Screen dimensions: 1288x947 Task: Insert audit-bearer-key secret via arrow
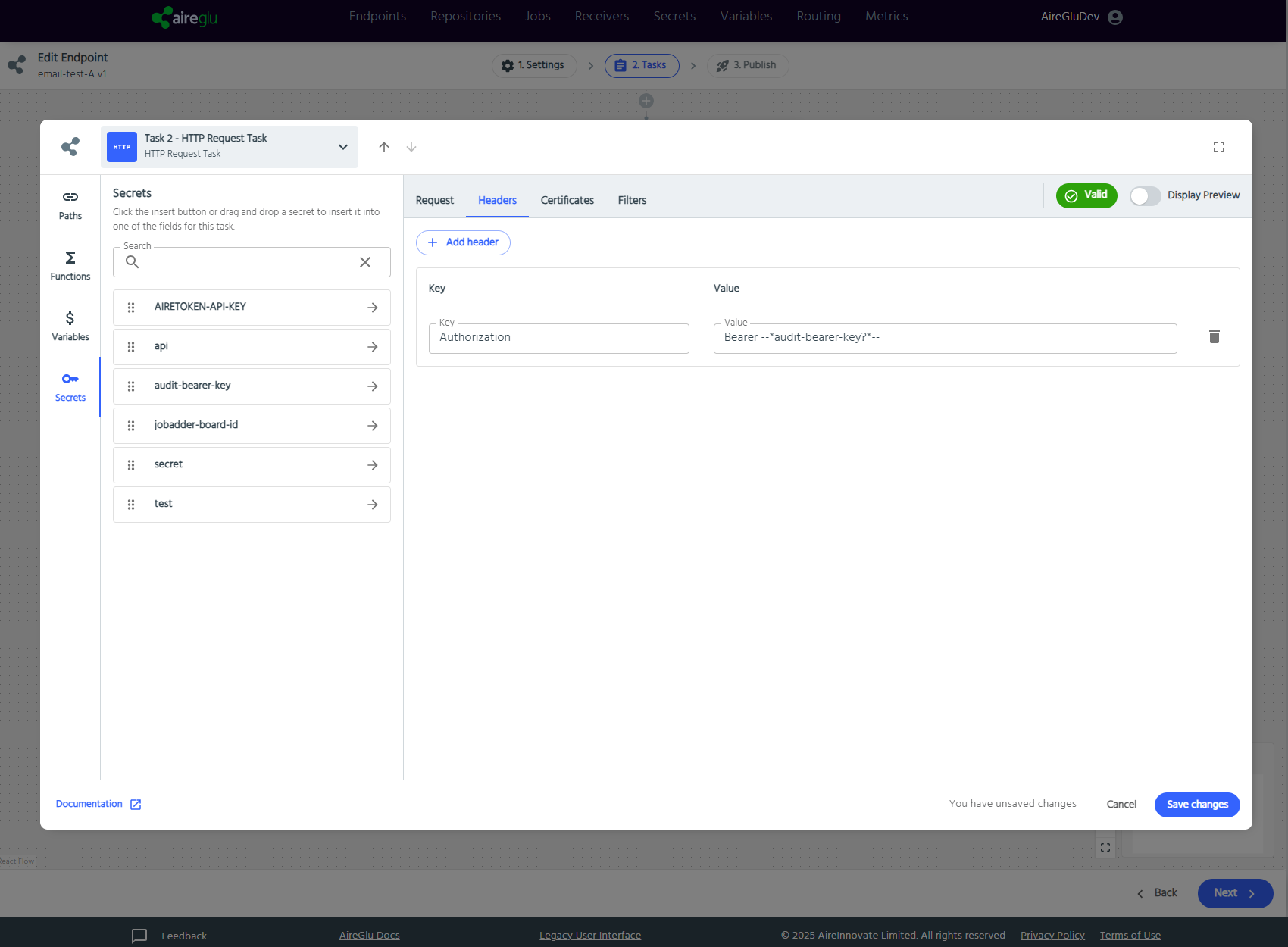[373, 386]
